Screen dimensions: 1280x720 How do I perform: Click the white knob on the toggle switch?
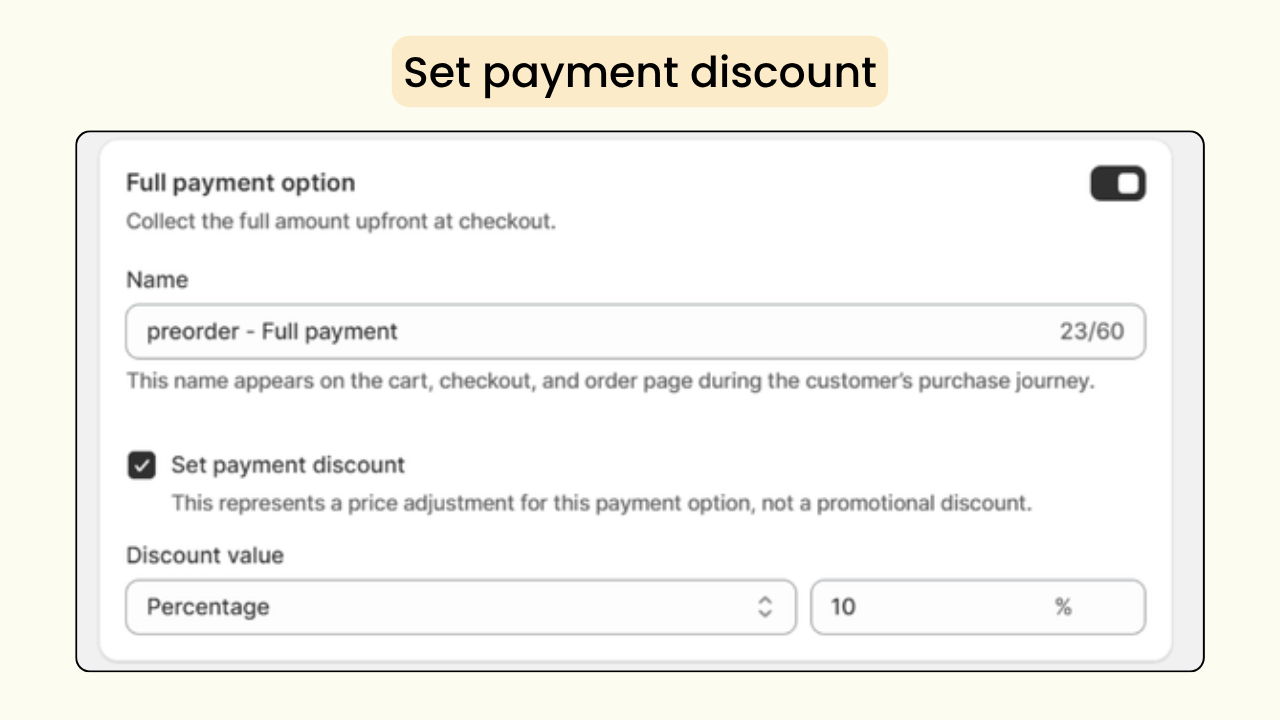coord(1128,183)
